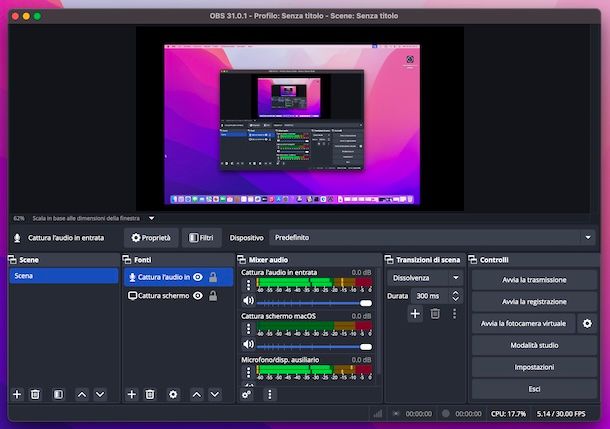Viewport: 610px width, 429px height.
Task: Remove scene transition with trash icon
Action: [x=435, y=313]
